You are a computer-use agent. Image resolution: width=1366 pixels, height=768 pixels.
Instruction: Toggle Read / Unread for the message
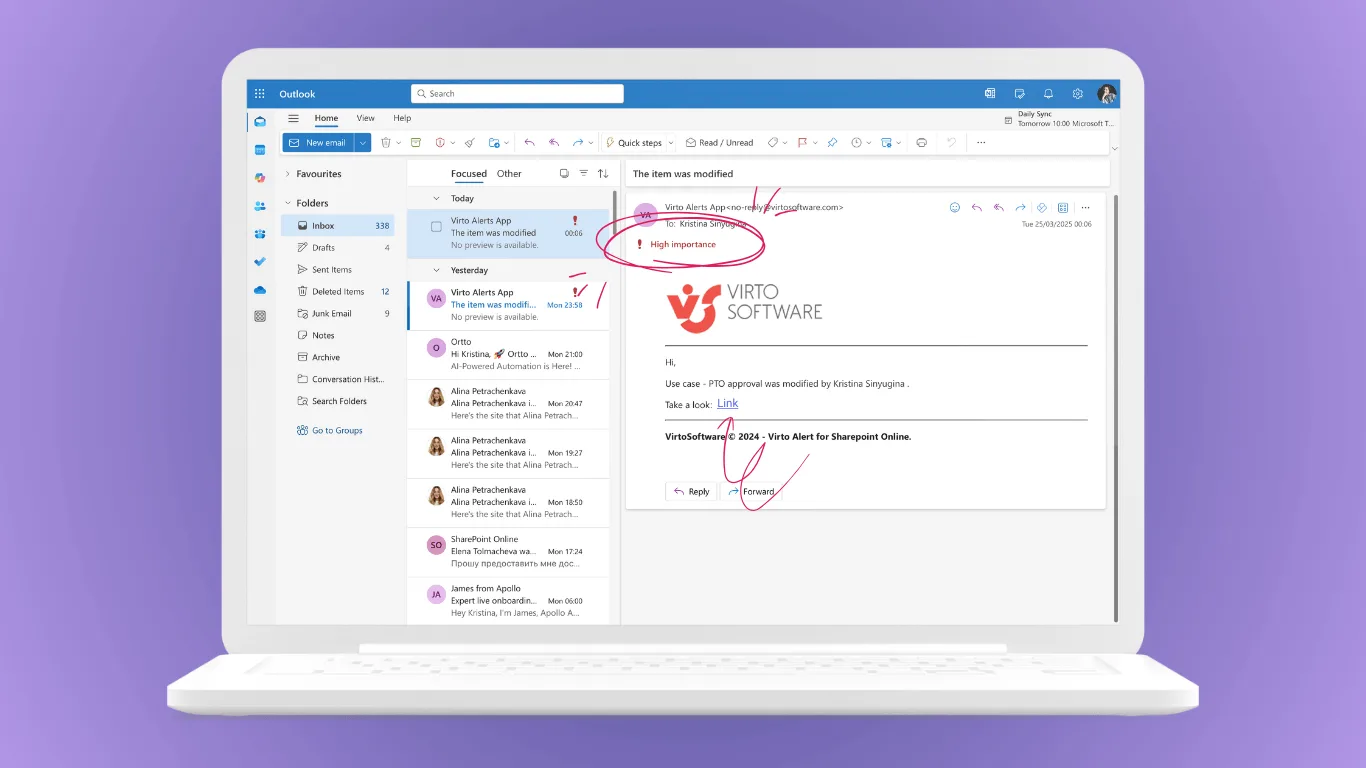tap(719, 143)
